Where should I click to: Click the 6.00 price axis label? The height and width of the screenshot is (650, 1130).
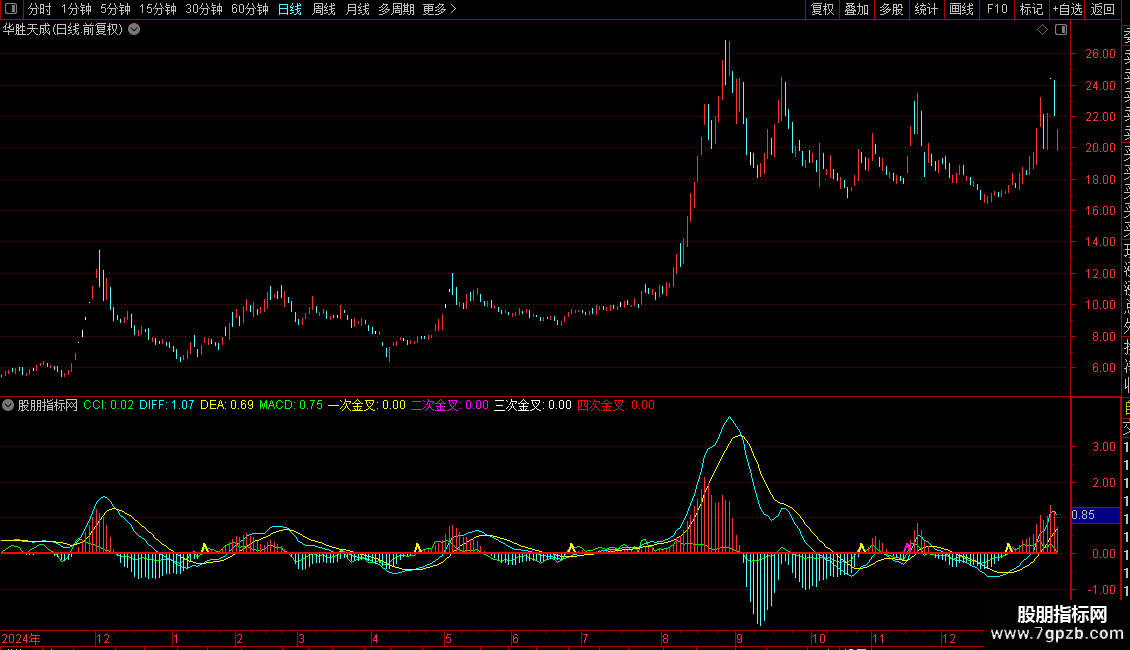(x=1103, y=368)
